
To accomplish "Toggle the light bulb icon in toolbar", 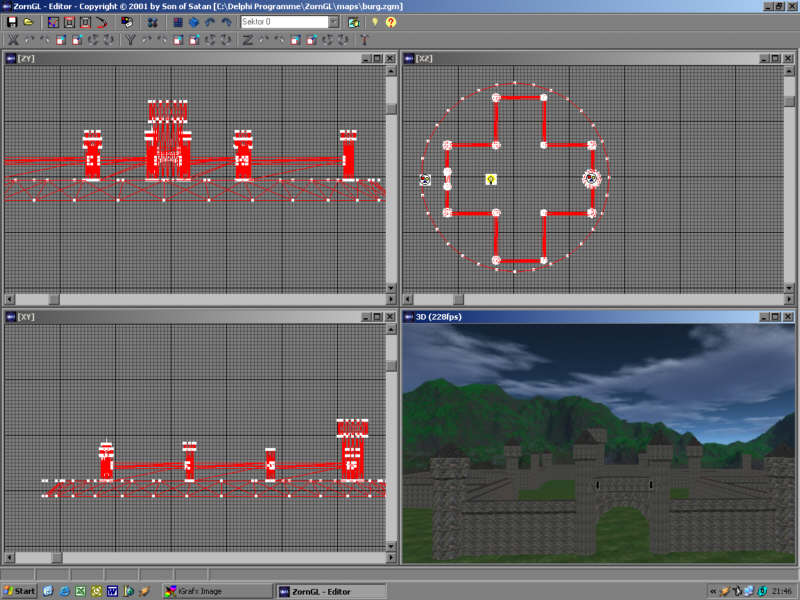I will [375, 21].
